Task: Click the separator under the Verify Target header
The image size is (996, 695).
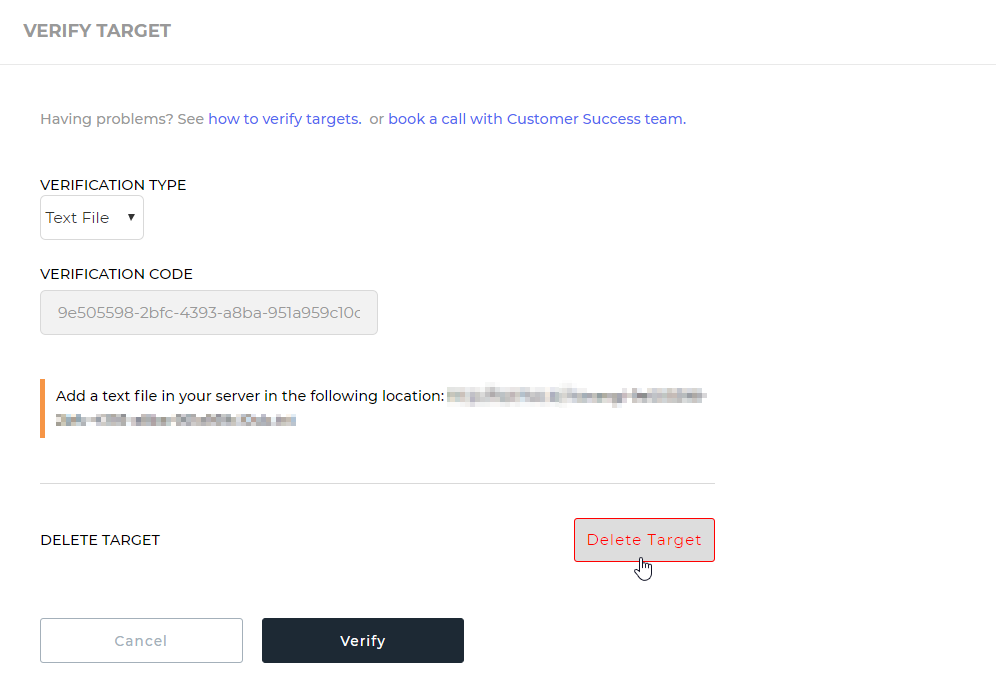Action: coord(498,64)
